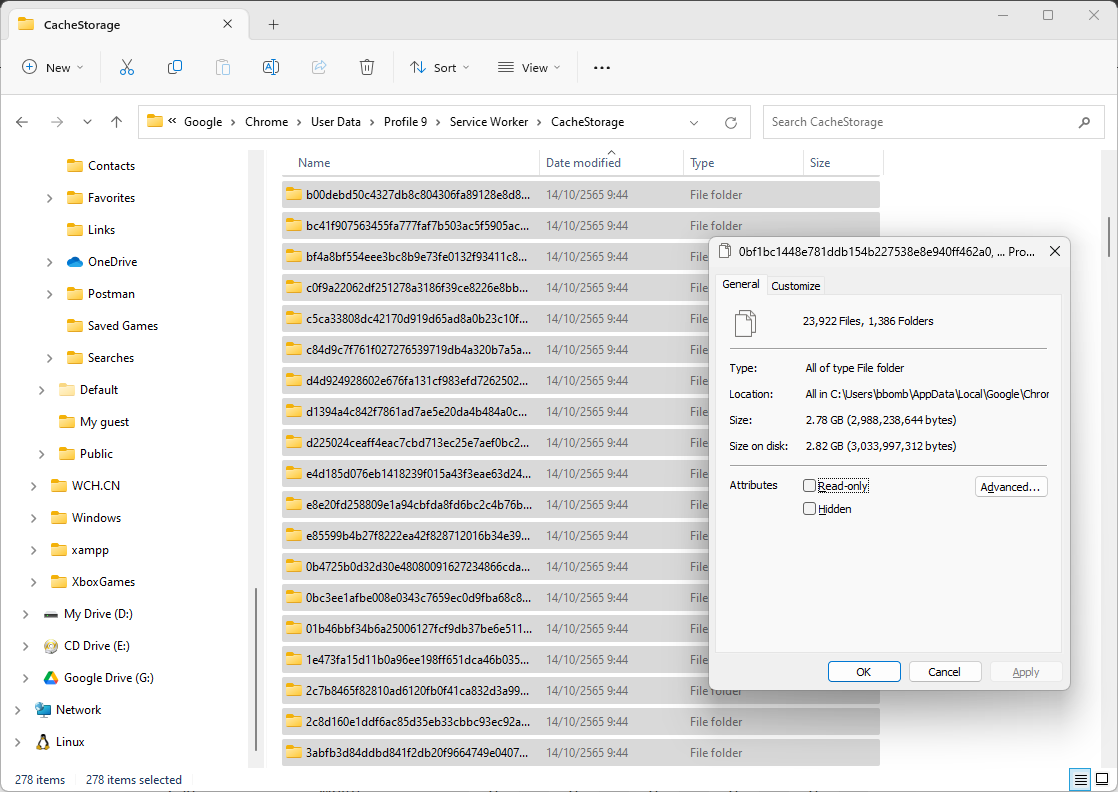Click the Delete trash can icon

(367, 68)
